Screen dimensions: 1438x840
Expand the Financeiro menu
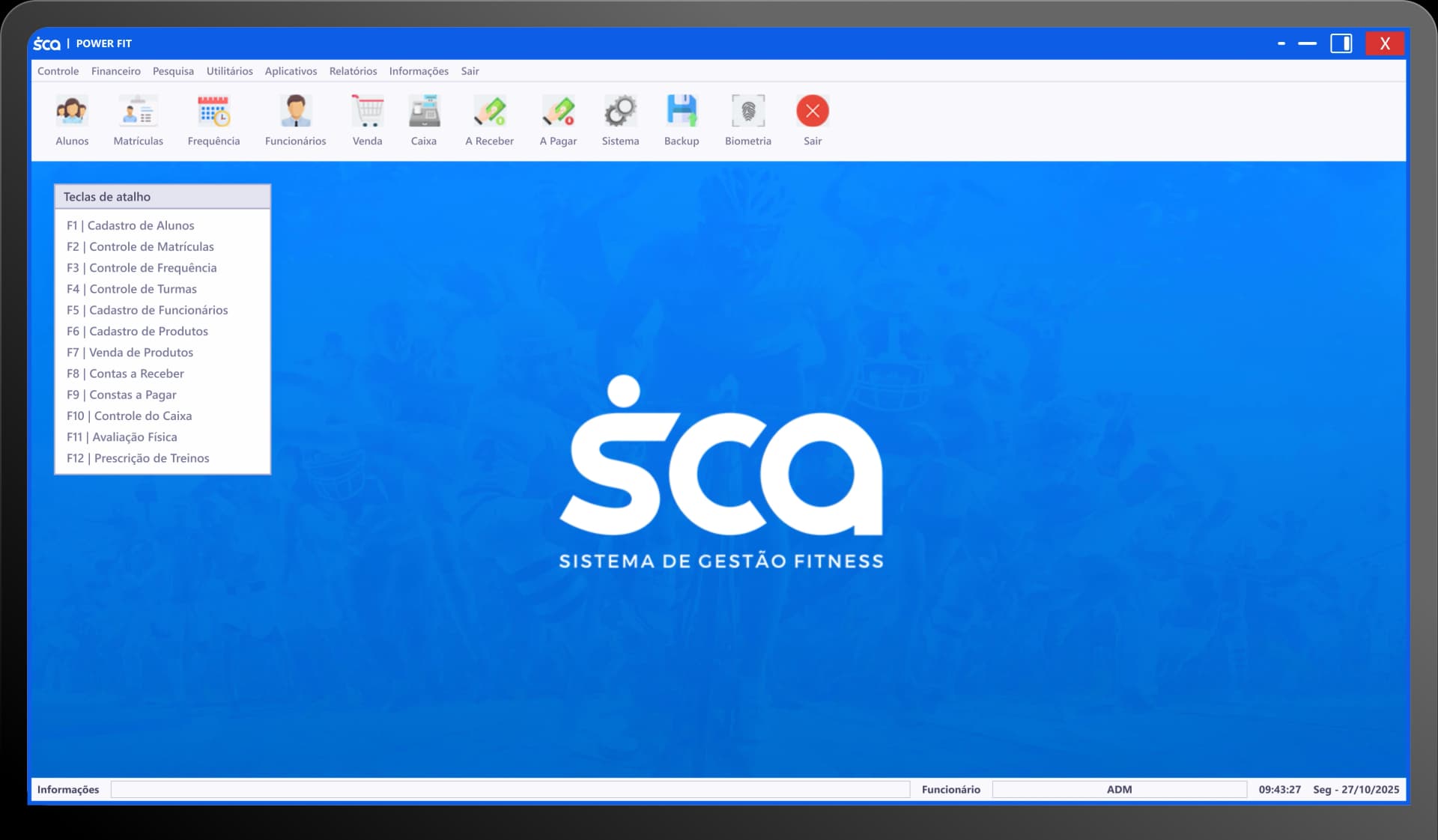115,71
